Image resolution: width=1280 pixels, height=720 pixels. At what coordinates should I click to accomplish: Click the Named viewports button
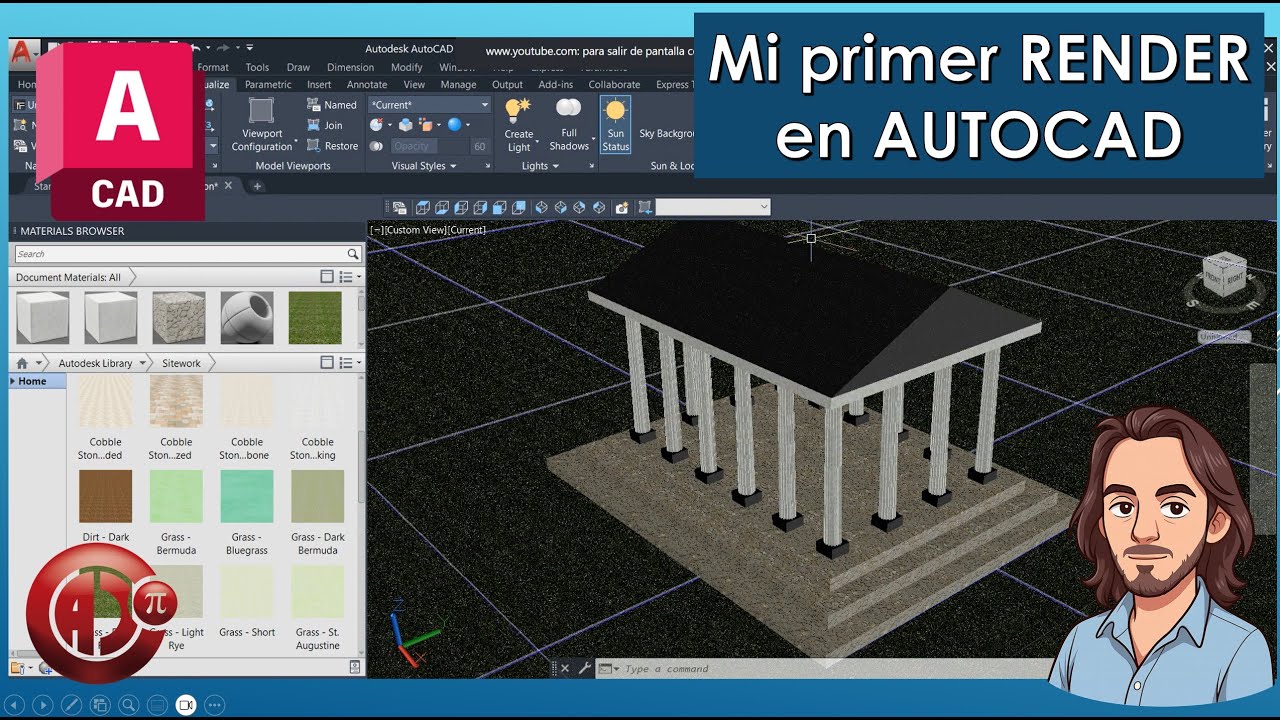332,105
